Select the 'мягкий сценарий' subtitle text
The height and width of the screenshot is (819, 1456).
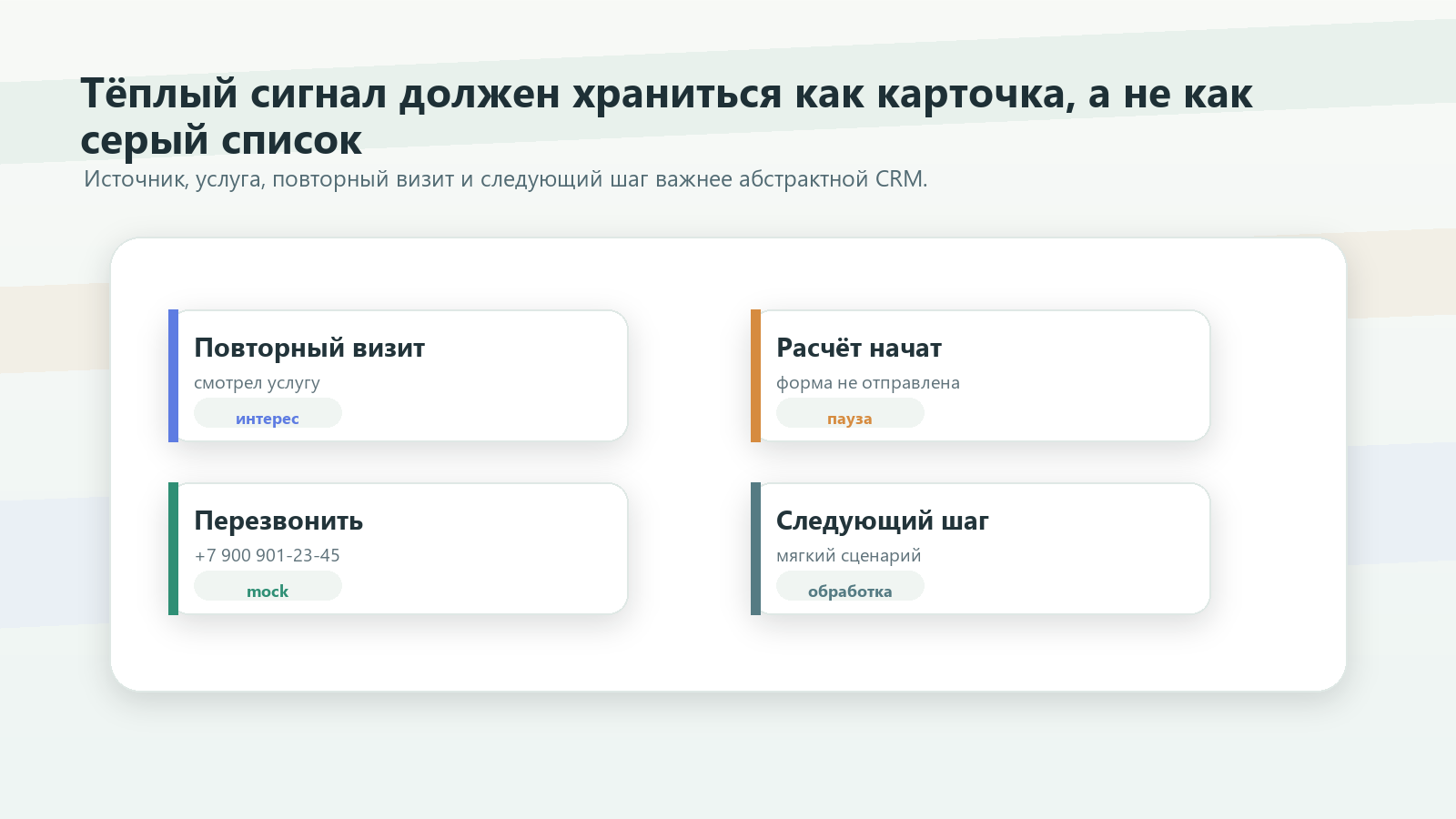(x=849, y=556)
